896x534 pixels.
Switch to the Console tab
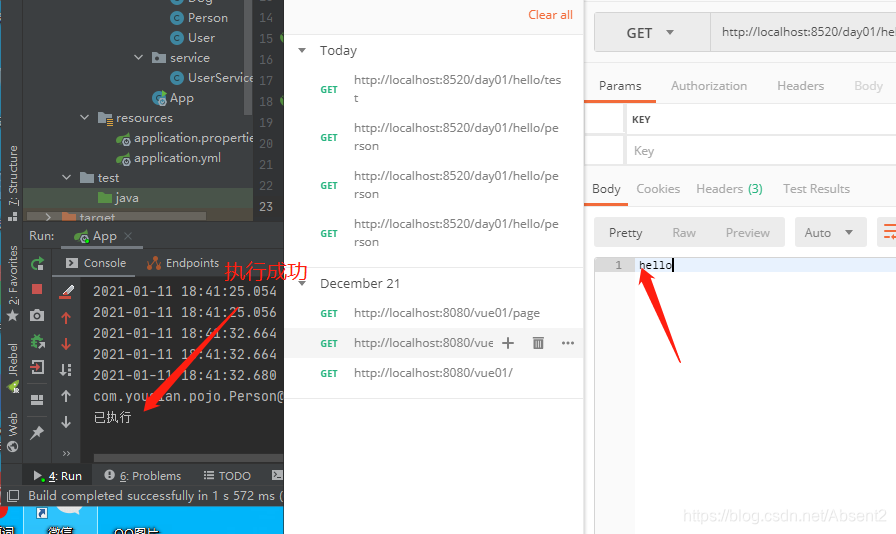95,263
